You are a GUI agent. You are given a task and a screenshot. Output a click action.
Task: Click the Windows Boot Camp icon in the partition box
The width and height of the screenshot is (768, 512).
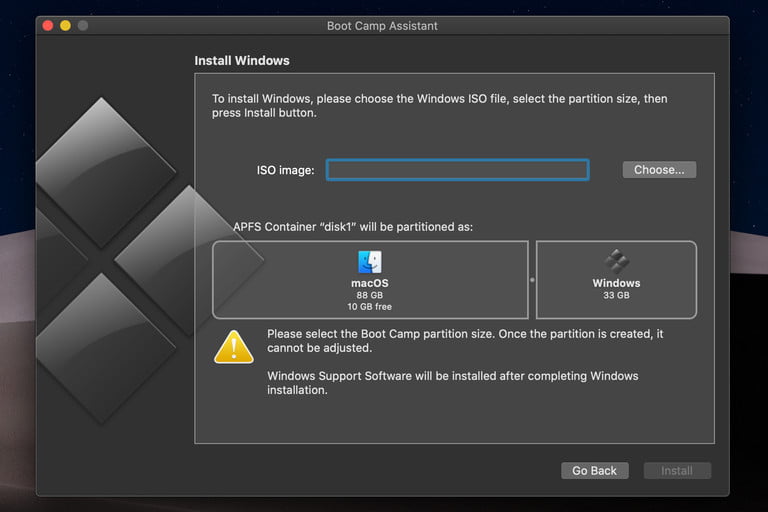[616, 261]
